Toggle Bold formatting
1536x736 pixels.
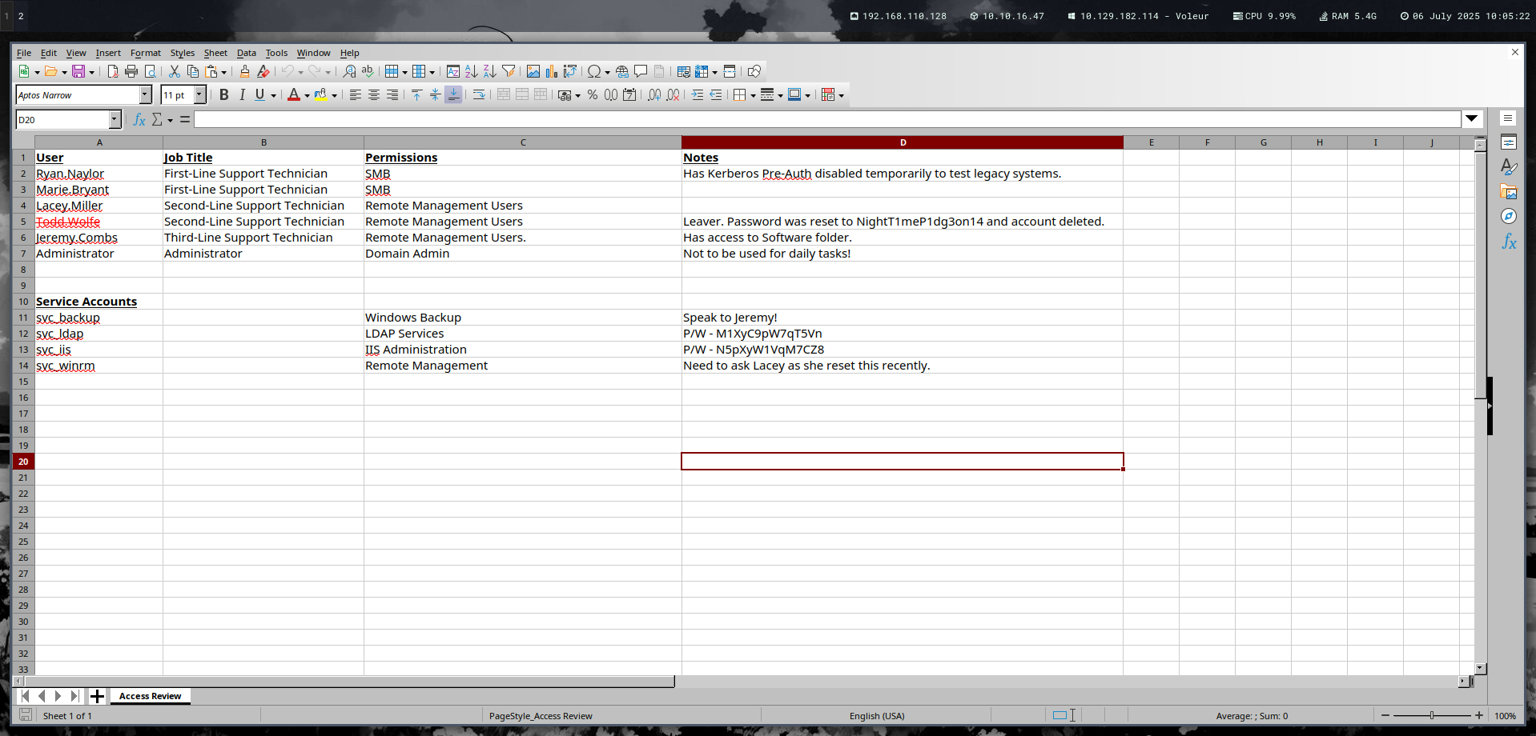click(223, 95)
